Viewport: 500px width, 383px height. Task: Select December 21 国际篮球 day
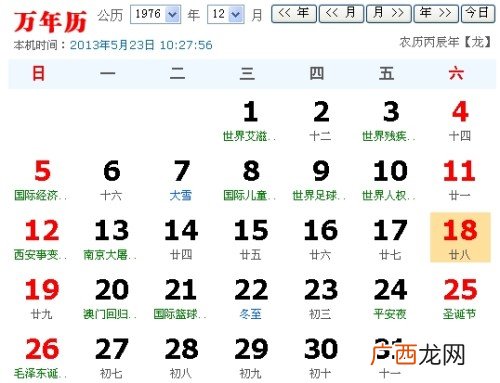[181, 299]
